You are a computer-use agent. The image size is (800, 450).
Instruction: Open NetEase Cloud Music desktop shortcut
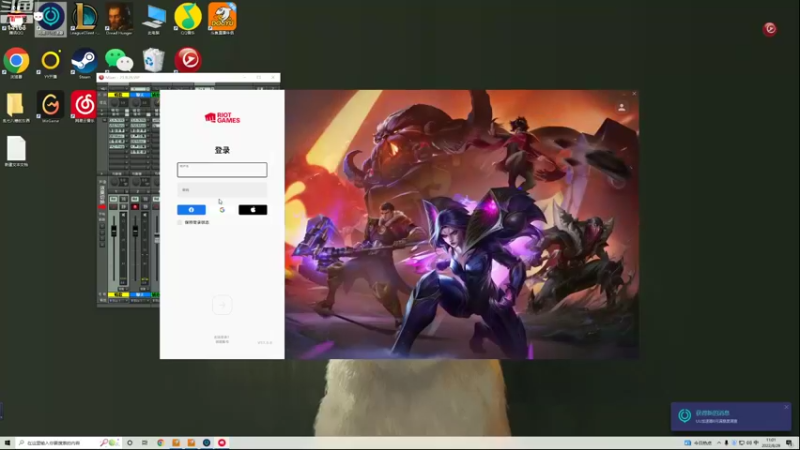[x=84, y=107]
